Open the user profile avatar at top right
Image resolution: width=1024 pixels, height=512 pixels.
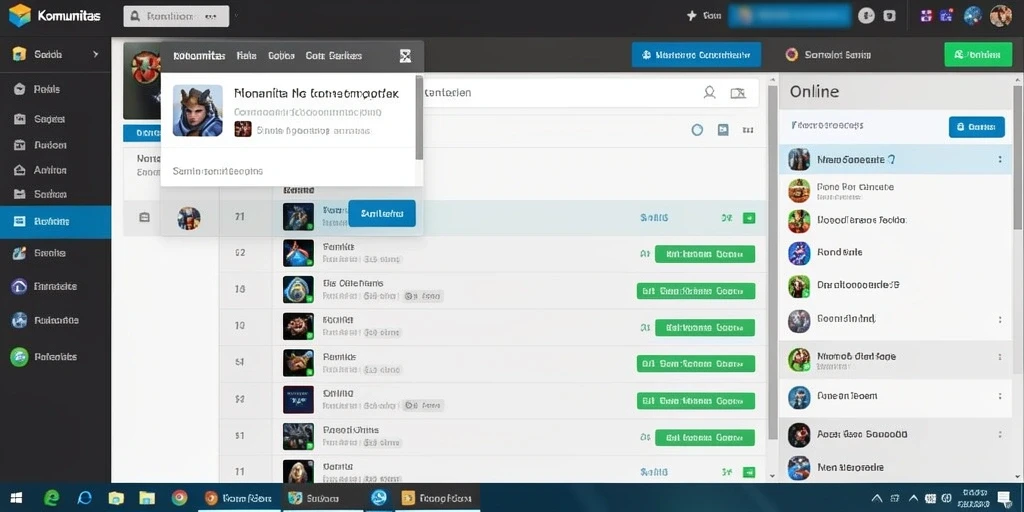click(x=1000, y=16)
